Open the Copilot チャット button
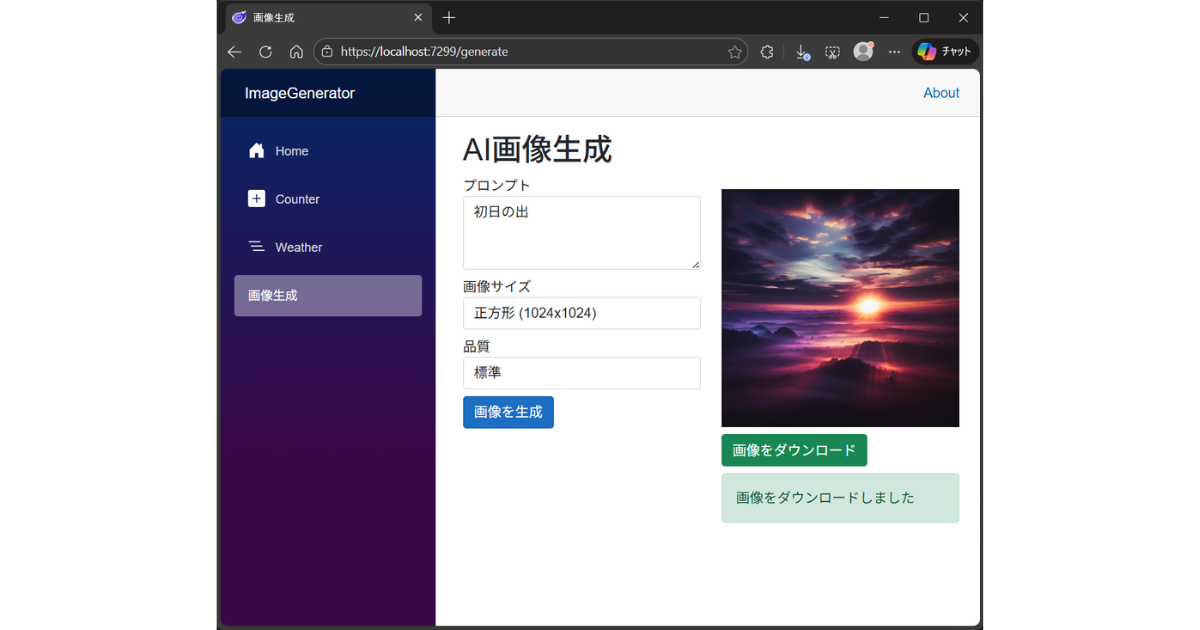 [945, 52]
